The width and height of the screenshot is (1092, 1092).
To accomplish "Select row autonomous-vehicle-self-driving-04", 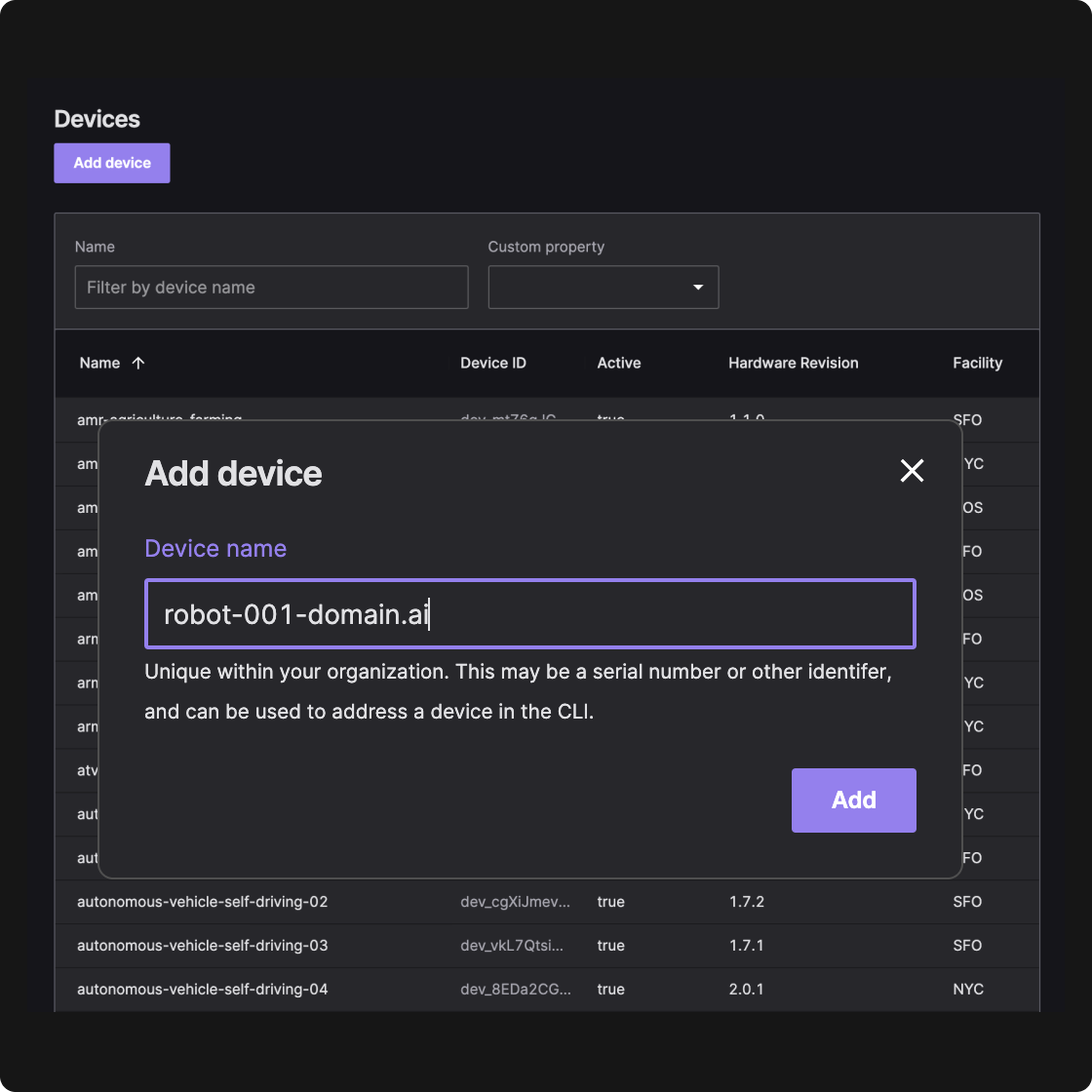I will click(202, 989).
